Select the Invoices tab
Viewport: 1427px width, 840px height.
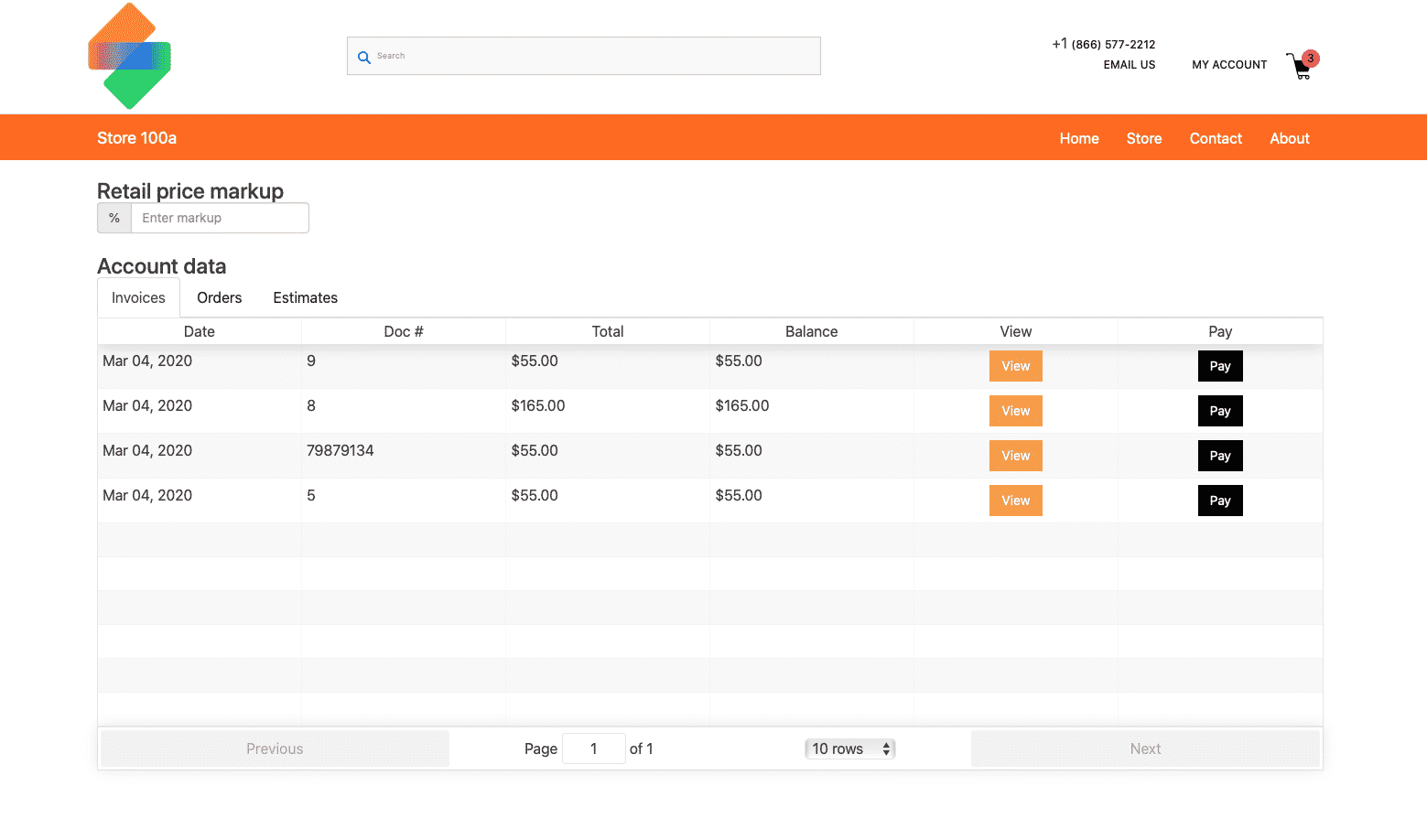coord(137,297)
